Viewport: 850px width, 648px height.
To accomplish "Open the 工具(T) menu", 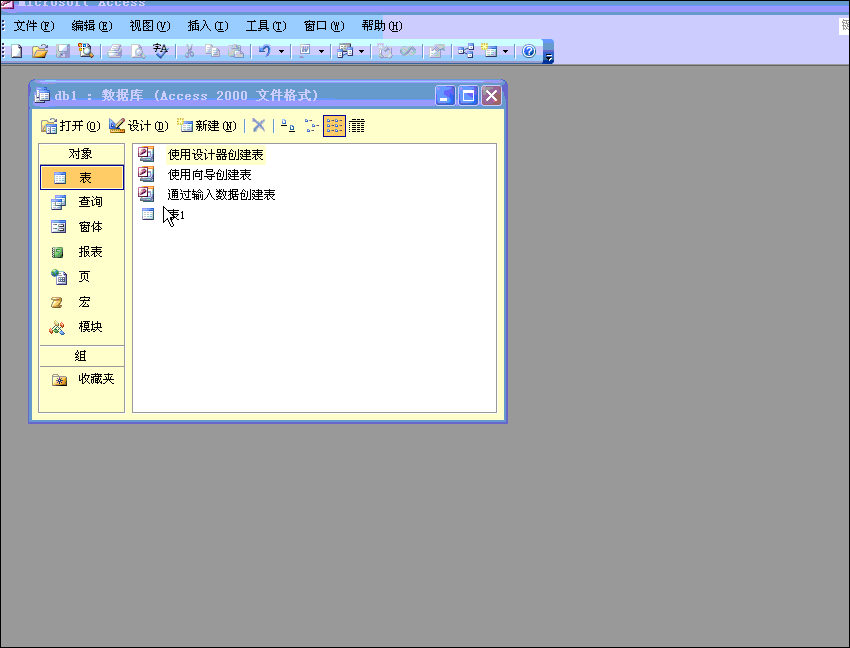I will click(266, 26).
